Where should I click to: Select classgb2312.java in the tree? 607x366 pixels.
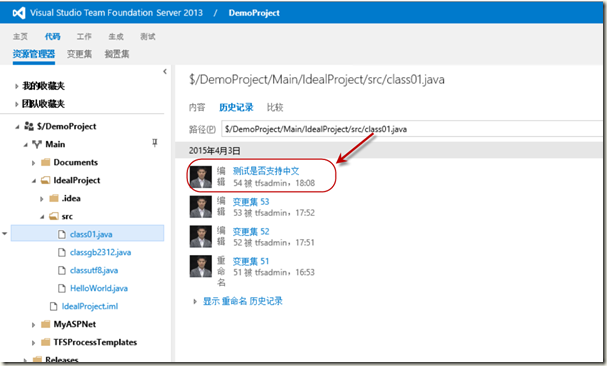pos(101,253)
